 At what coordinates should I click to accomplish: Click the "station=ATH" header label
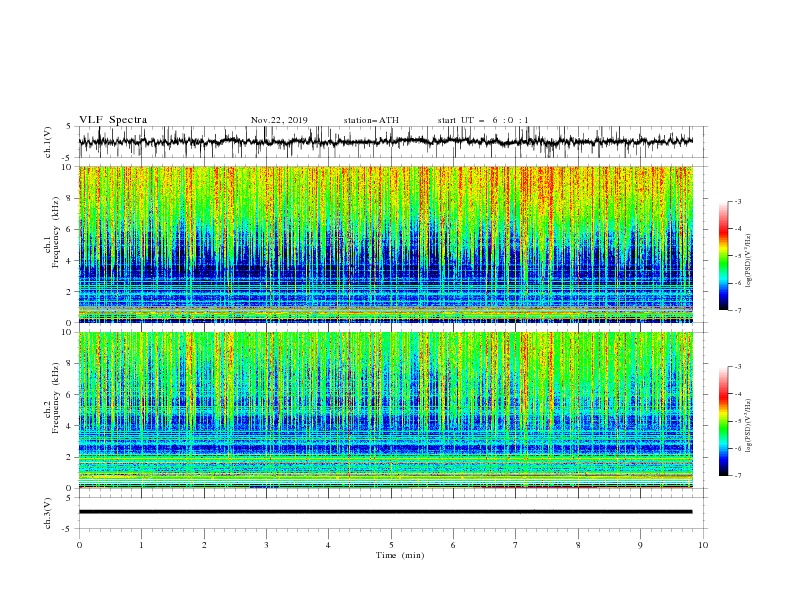pos(371,120)
